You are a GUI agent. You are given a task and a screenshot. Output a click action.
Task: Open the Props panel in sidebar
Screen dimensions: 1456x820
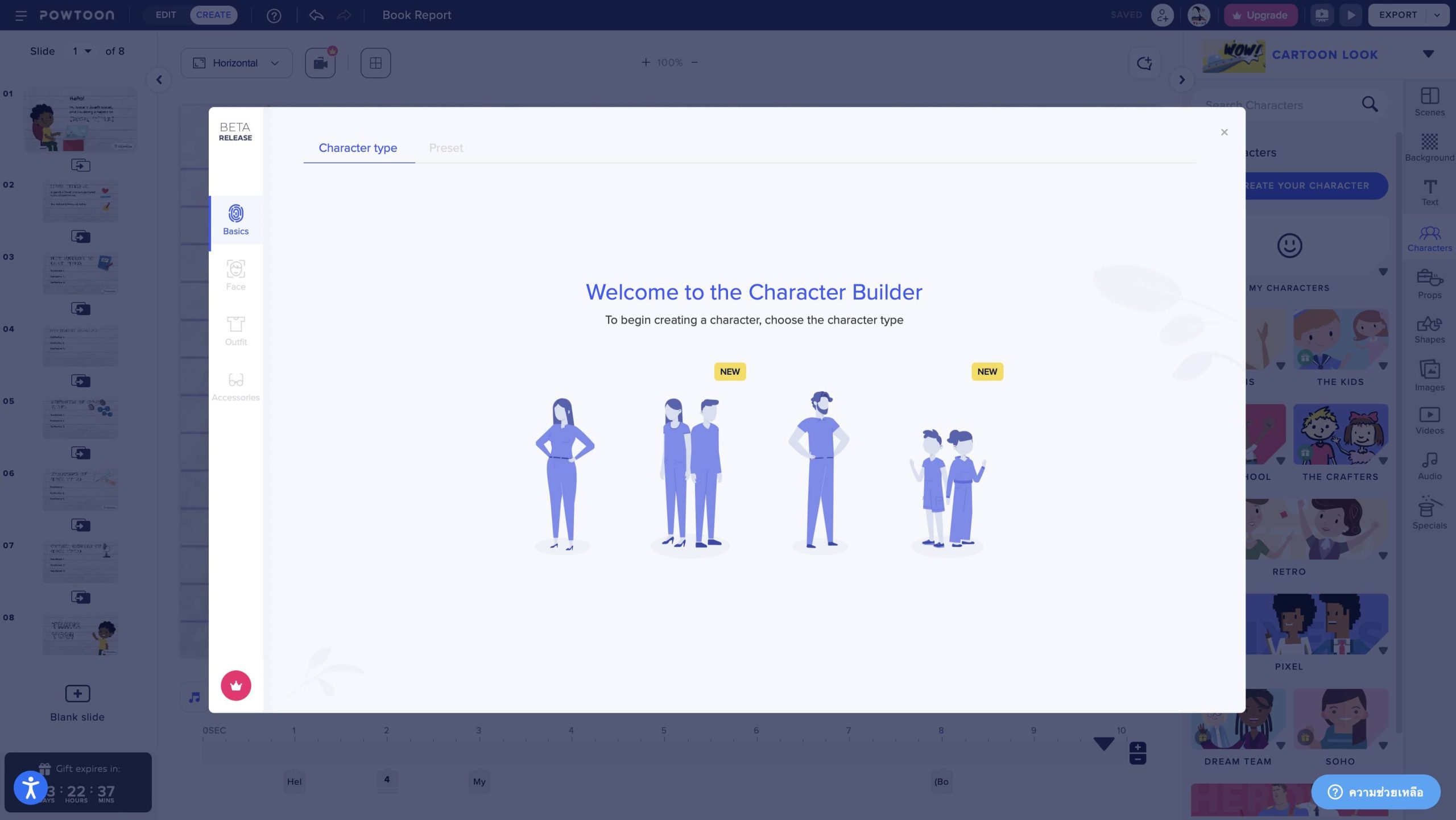tap(1429, 284)
